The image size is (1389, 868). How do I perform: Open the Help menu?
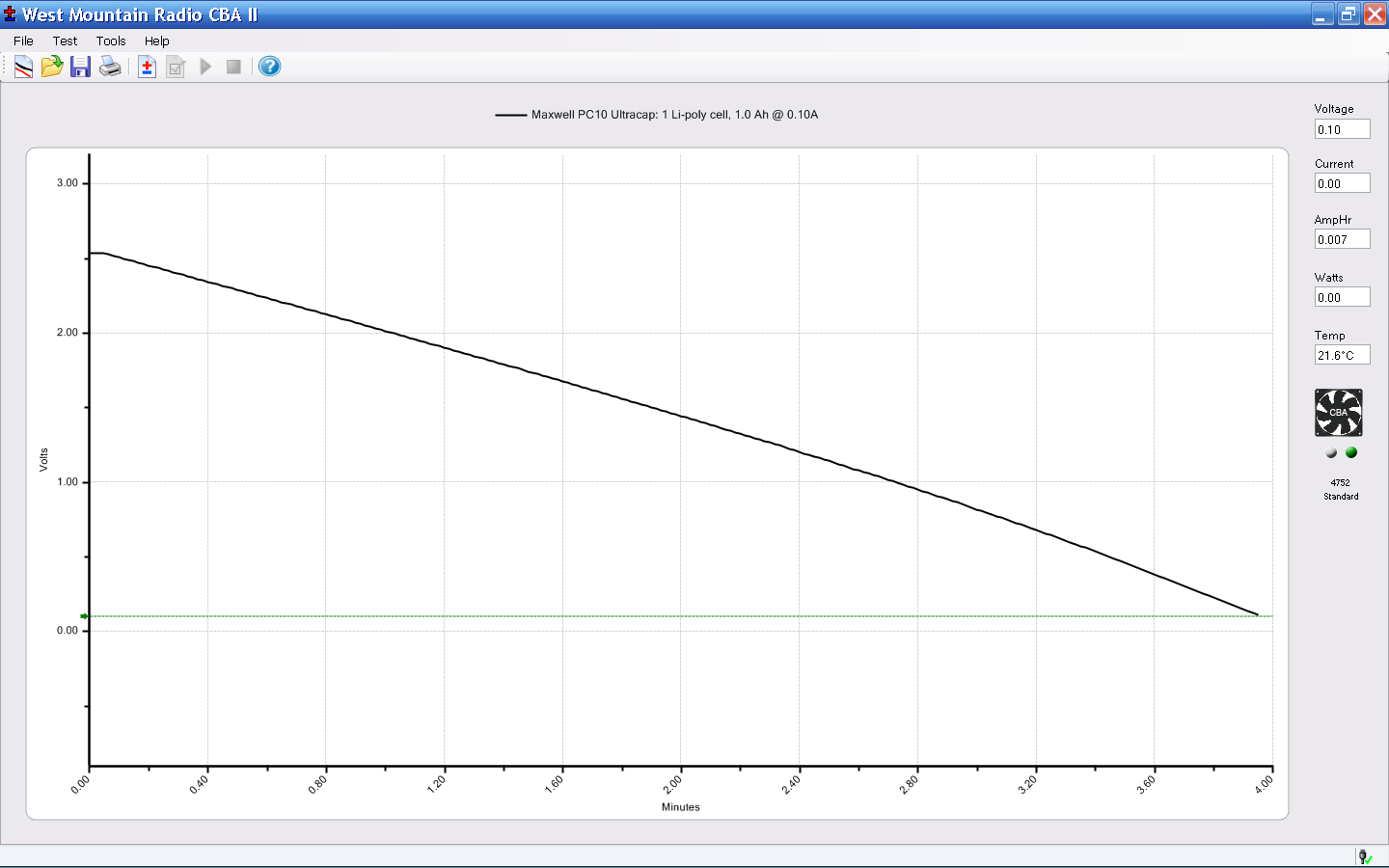(x=157, y=41)
